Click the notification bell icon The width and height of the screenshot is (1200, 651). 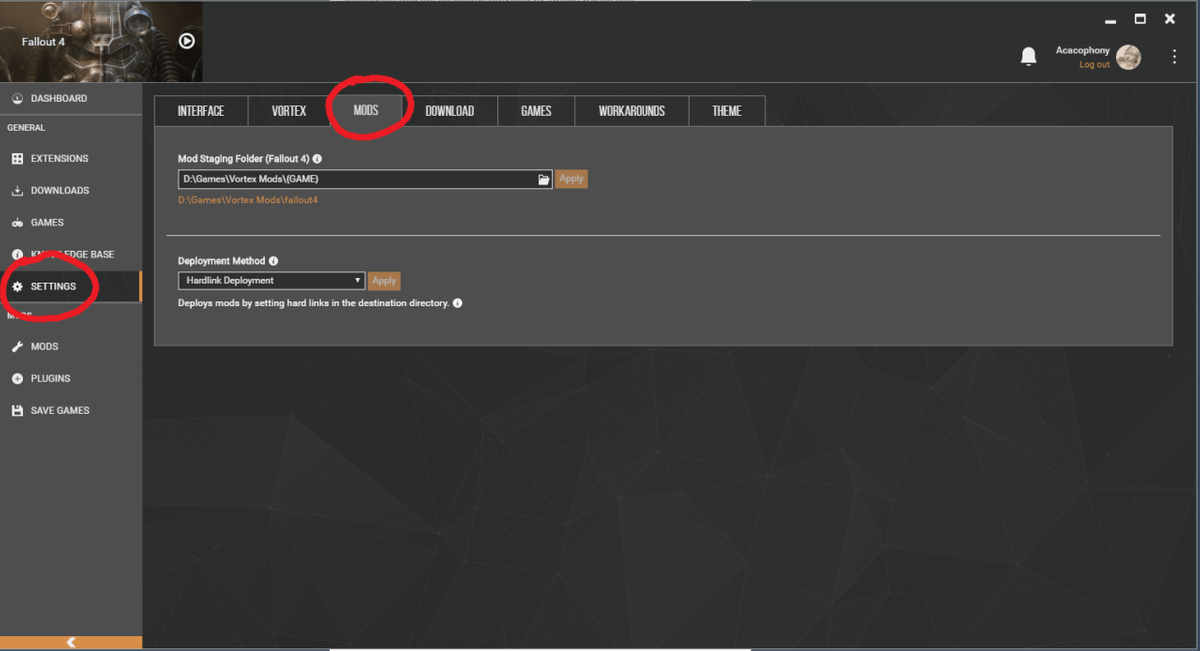(x=1028, y=56)
